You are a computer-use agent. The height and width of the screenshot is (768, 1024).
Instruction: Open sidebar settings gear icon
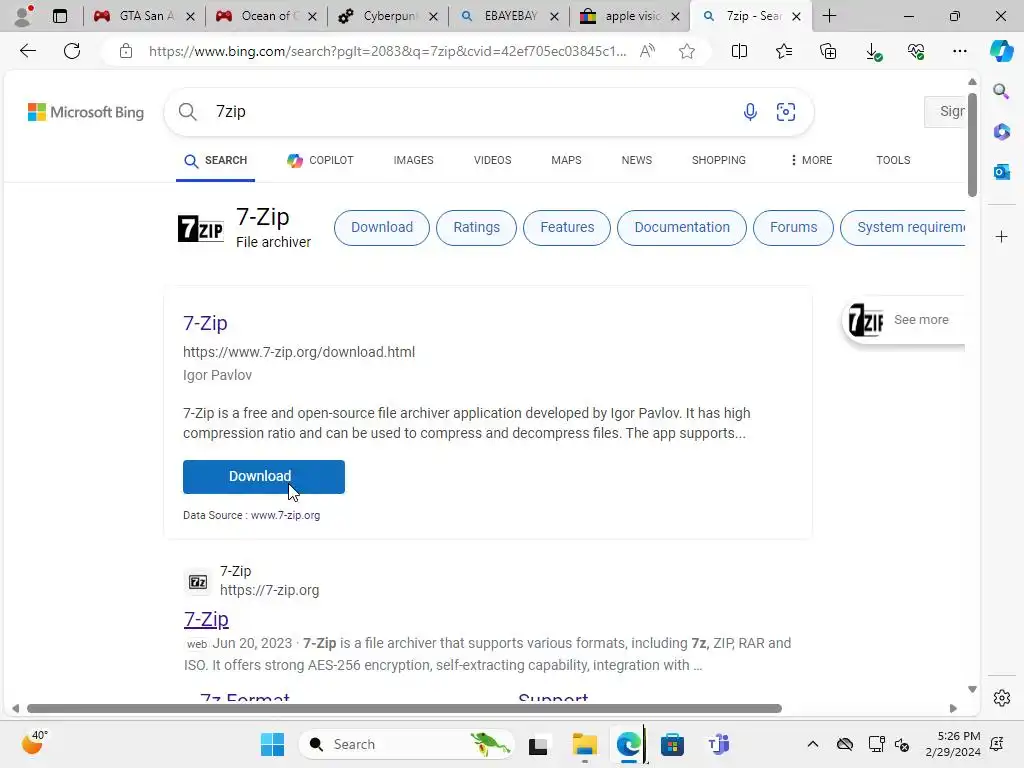(1001, 698)
